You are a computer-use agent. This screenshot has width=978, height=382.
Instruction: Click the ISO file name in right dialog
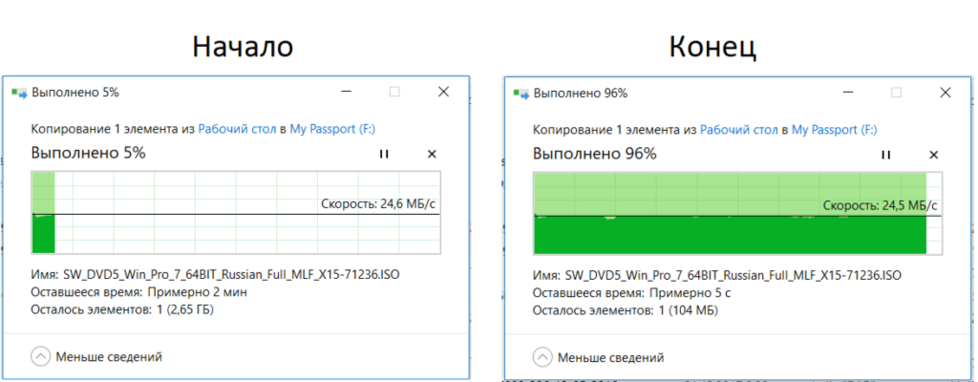(733, 275)
